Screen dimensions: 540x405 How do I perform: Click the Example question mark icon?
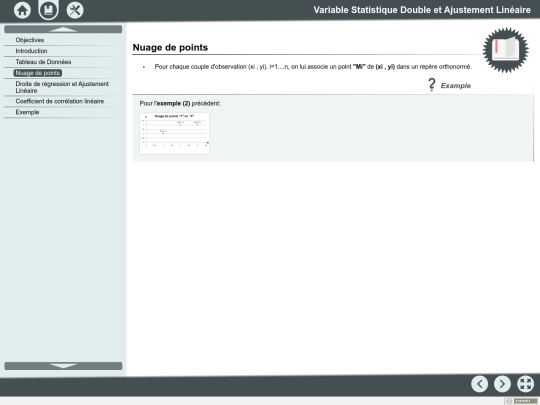point(432,85)
